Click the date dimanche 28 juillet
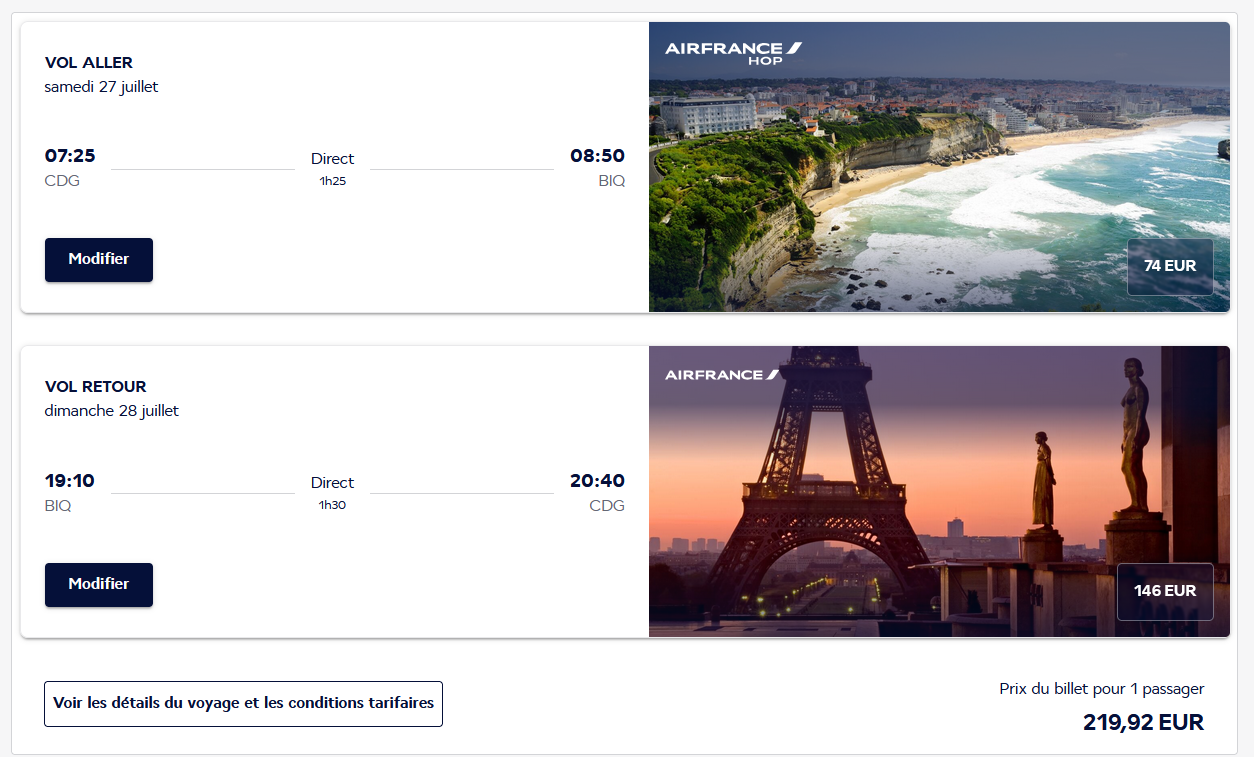Viewport: 1254px width, 757px height. point(112,411)
